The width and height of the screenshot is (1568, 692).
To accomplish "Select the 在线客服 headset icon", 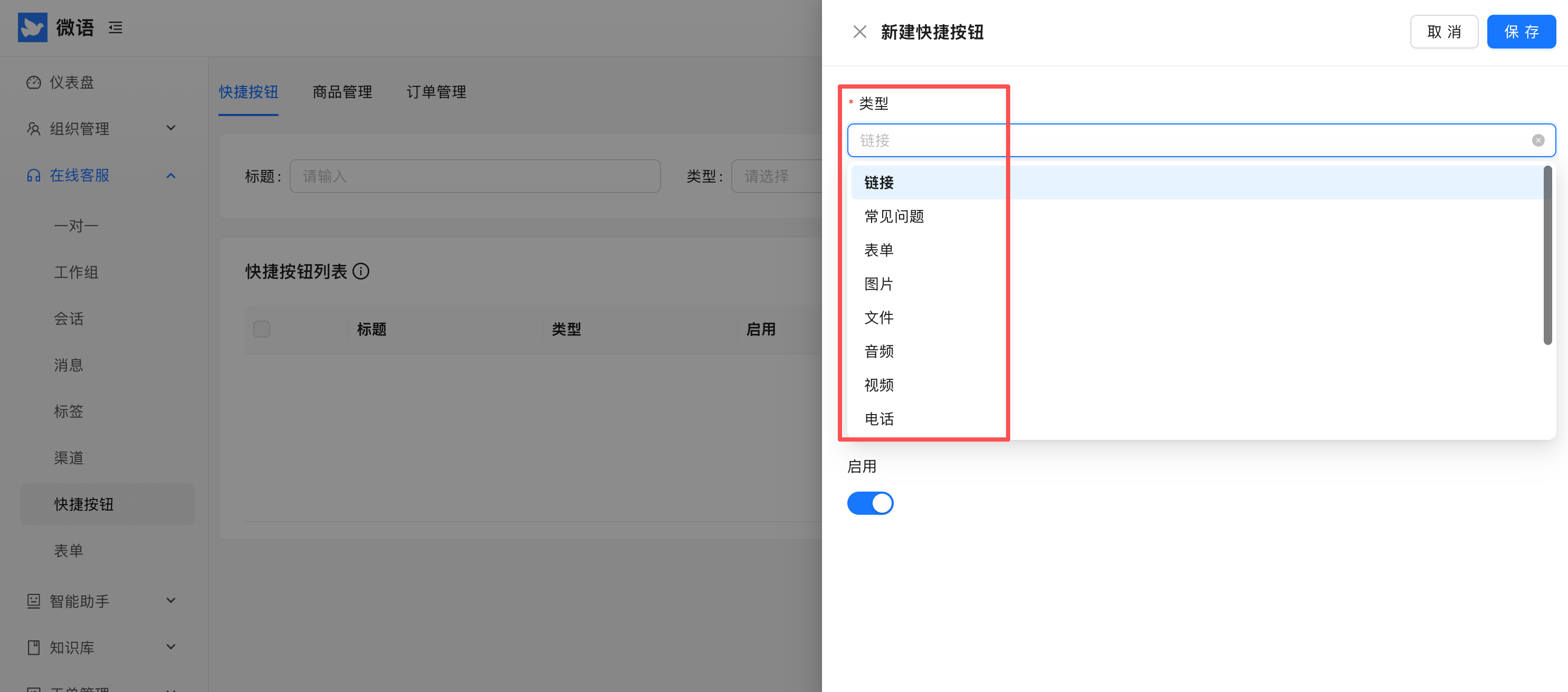I will tap(33, 176).
